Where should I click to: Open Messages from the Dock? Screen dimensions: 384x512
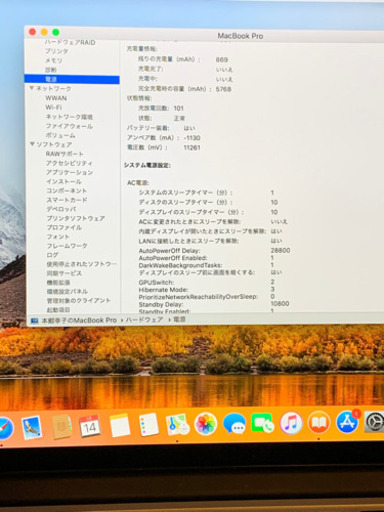[x=234, y=423]
